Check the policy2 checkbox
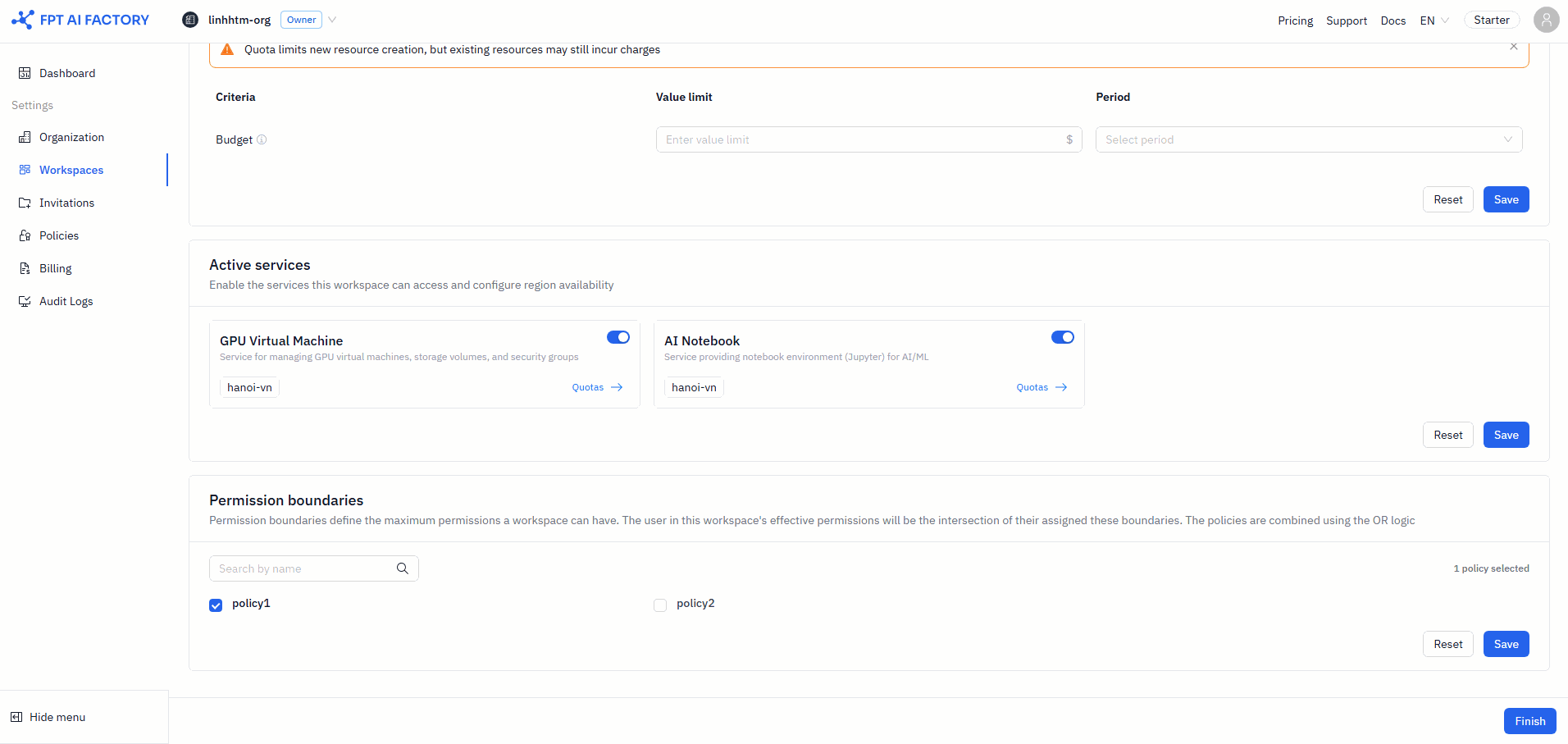The image size is (1568, 744). coord(660,605)
